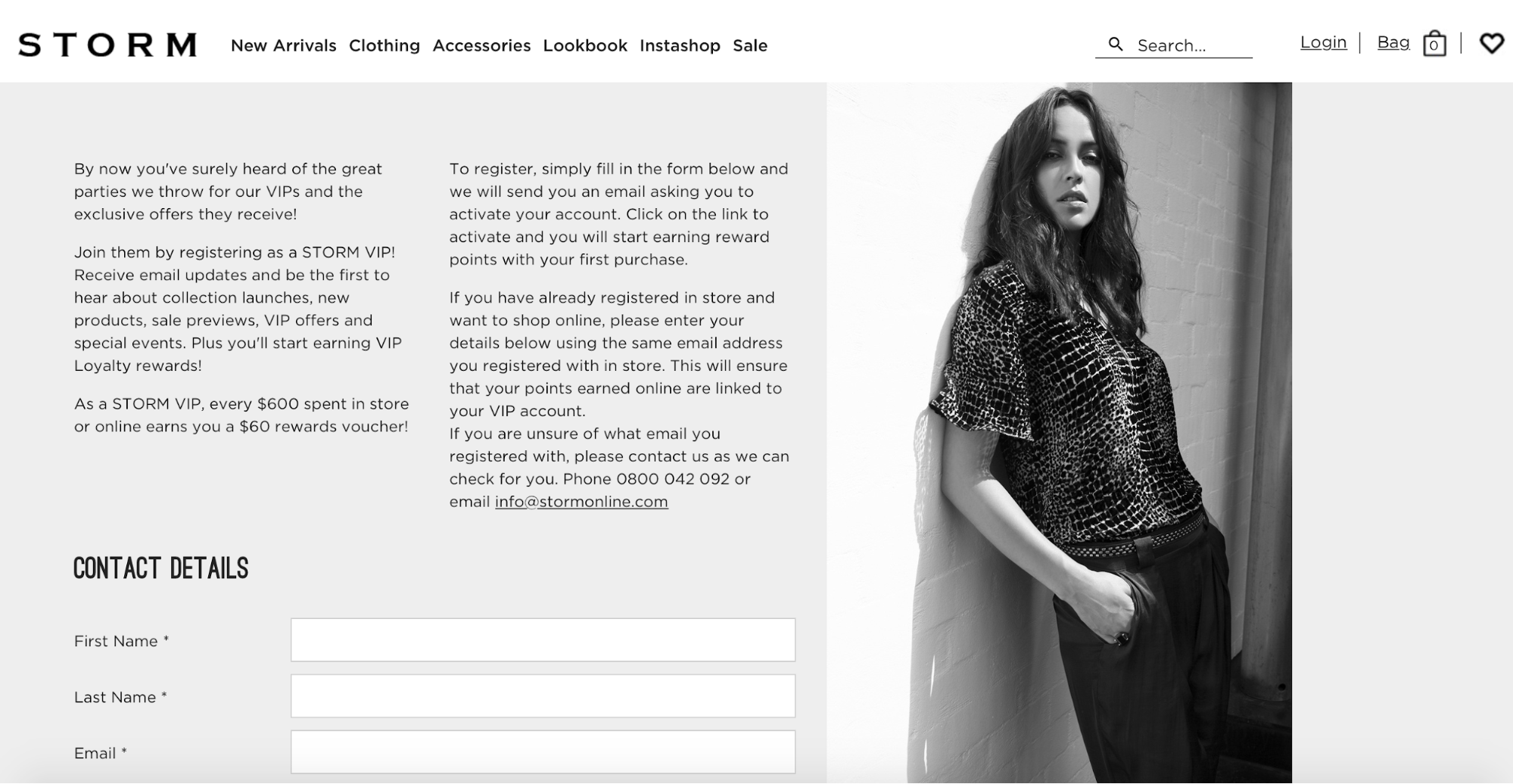Select the First Name input field
1513x784 pixels.
pos(543,639)
